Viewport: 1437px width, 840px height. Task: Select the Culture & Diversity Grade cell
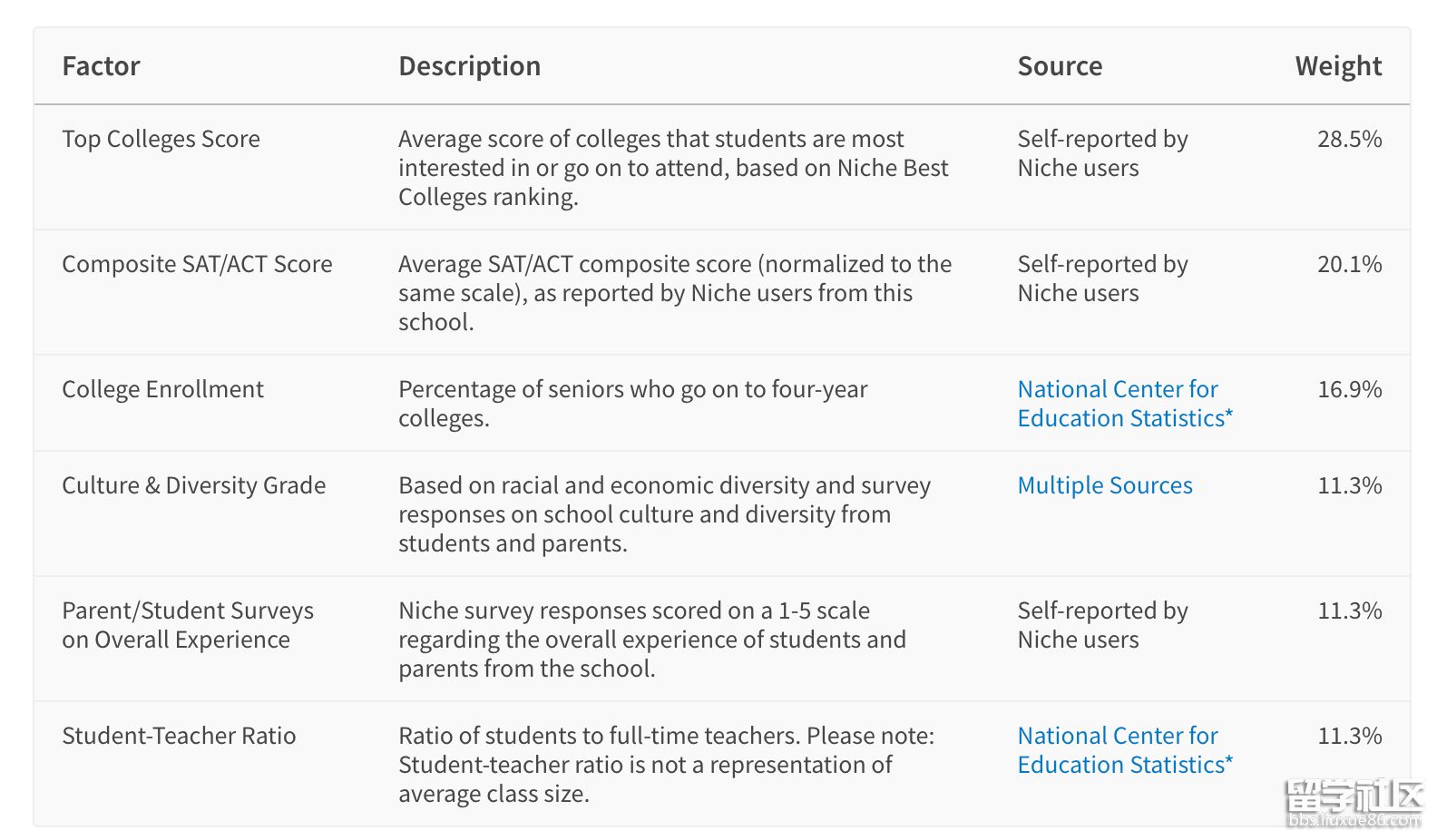pyautogui.click(x=193, y=485)
